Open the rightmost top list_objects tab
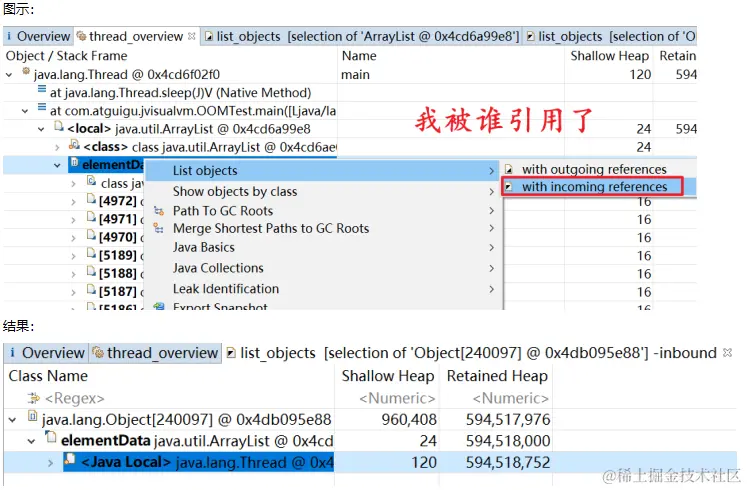 [x=611, y=36]
